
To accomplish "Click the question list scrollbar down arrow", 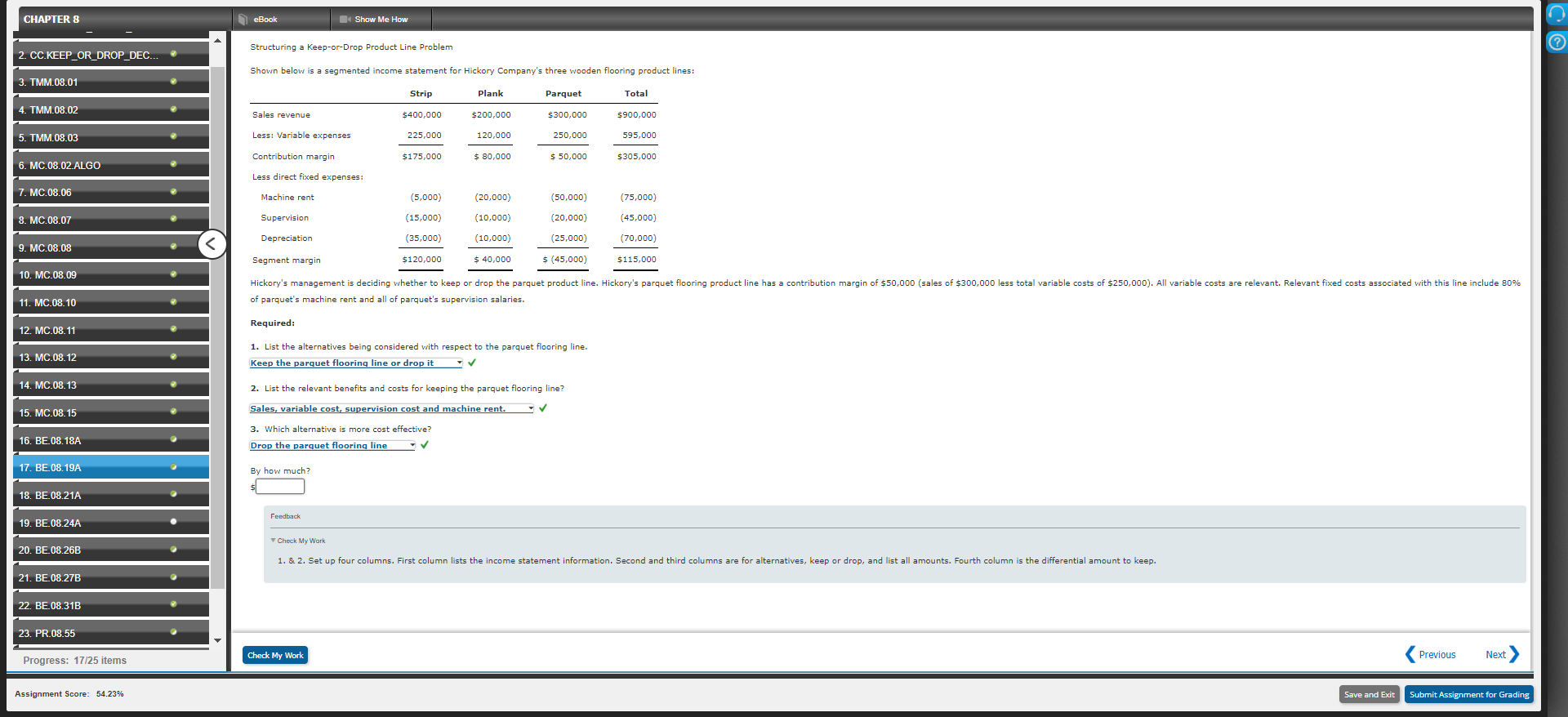I will coord(217,640).
